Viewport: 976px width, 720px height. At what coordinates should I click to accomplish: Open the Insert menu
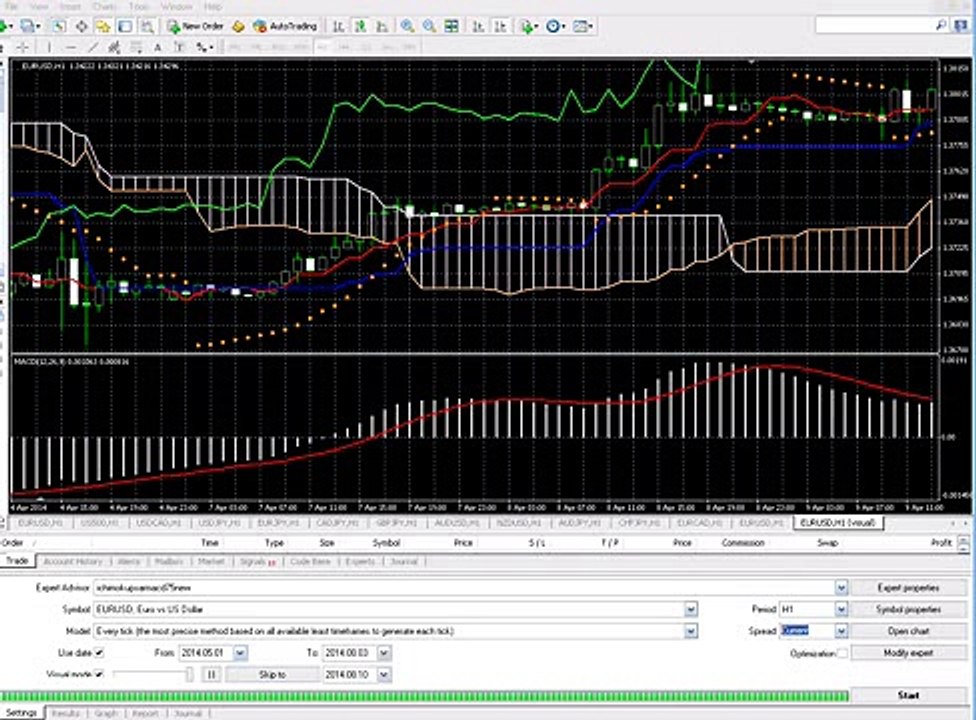click(70, 6)
